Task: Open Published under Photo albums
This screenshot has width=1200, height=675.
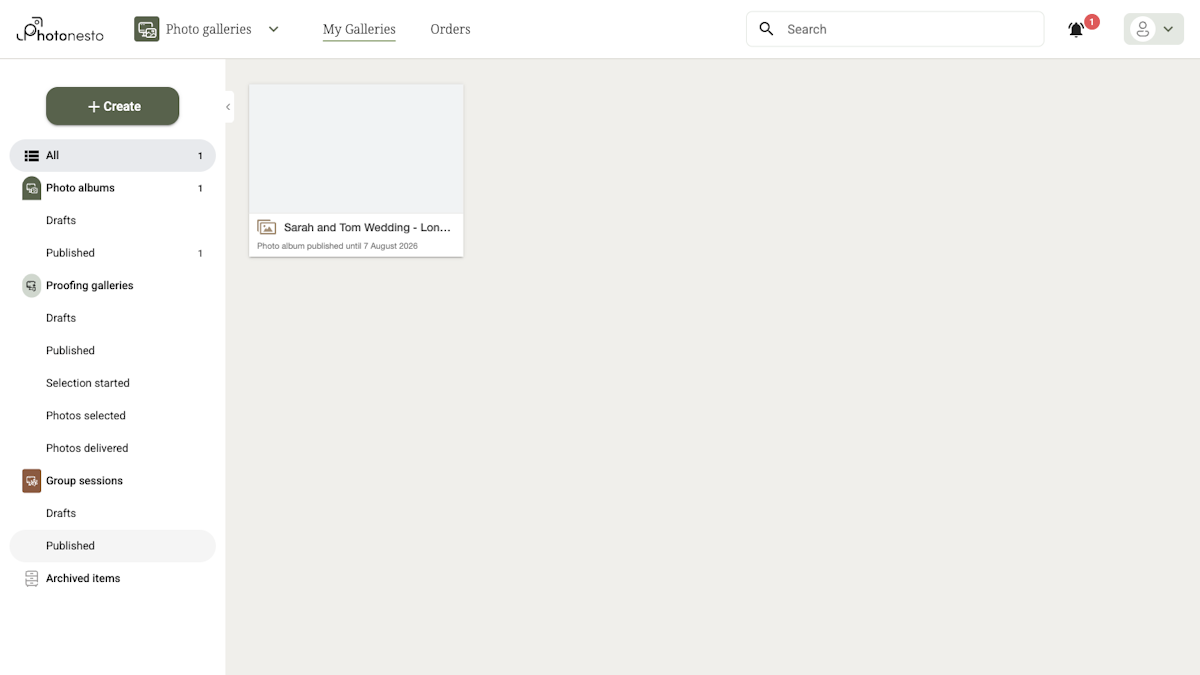Action: pos(113,253)
